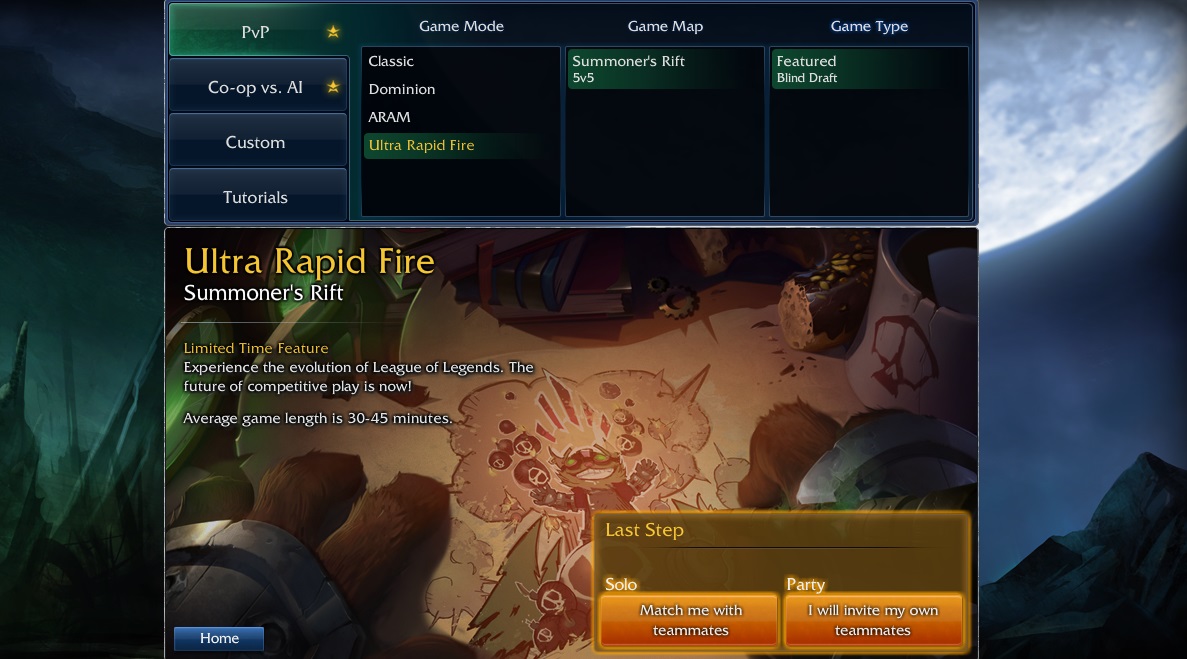Click the gold star beside Co-op vs. AI
The image size is (1187, 659).
(333, 87)
